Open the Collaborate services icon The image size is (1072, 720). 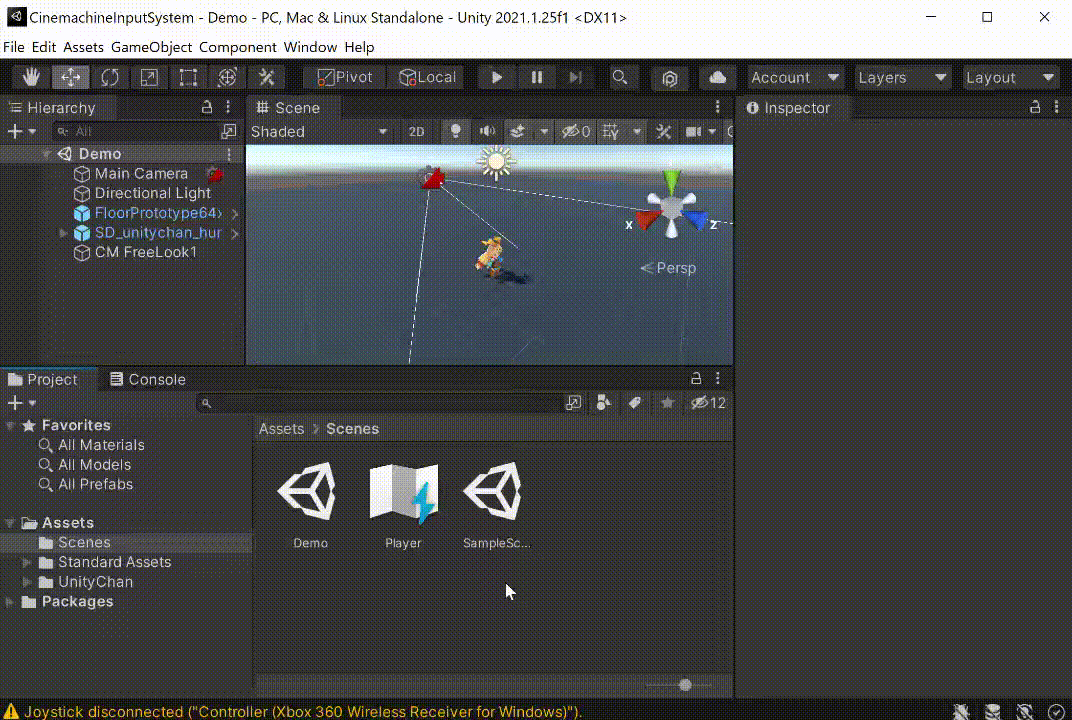click(669, 78)
